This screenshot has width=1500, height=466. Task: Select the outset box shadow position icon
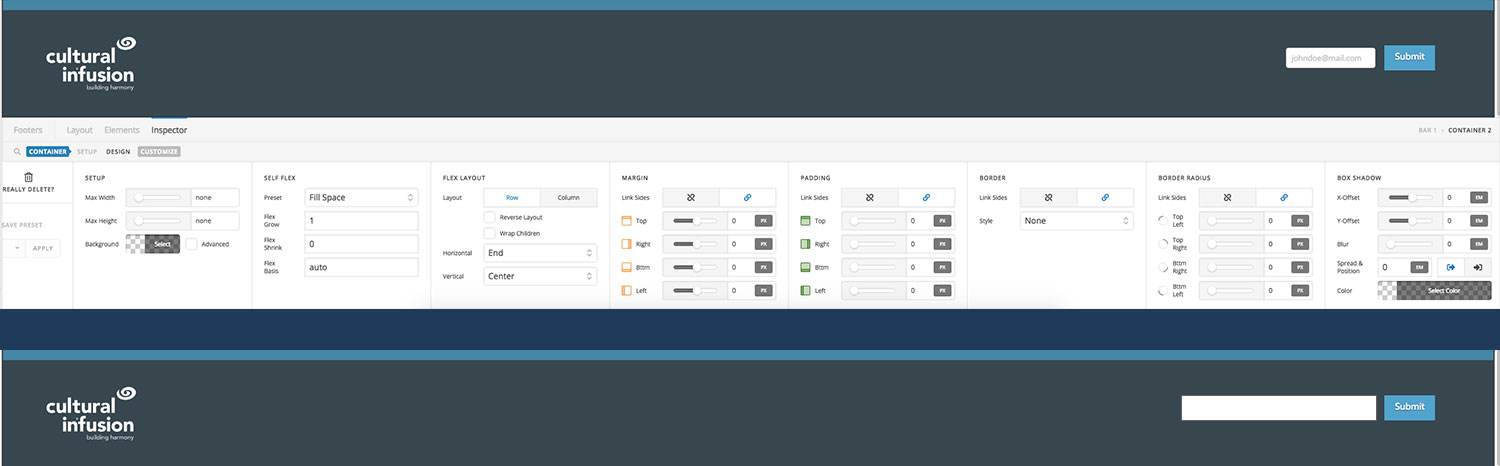tap(1451, 267)
